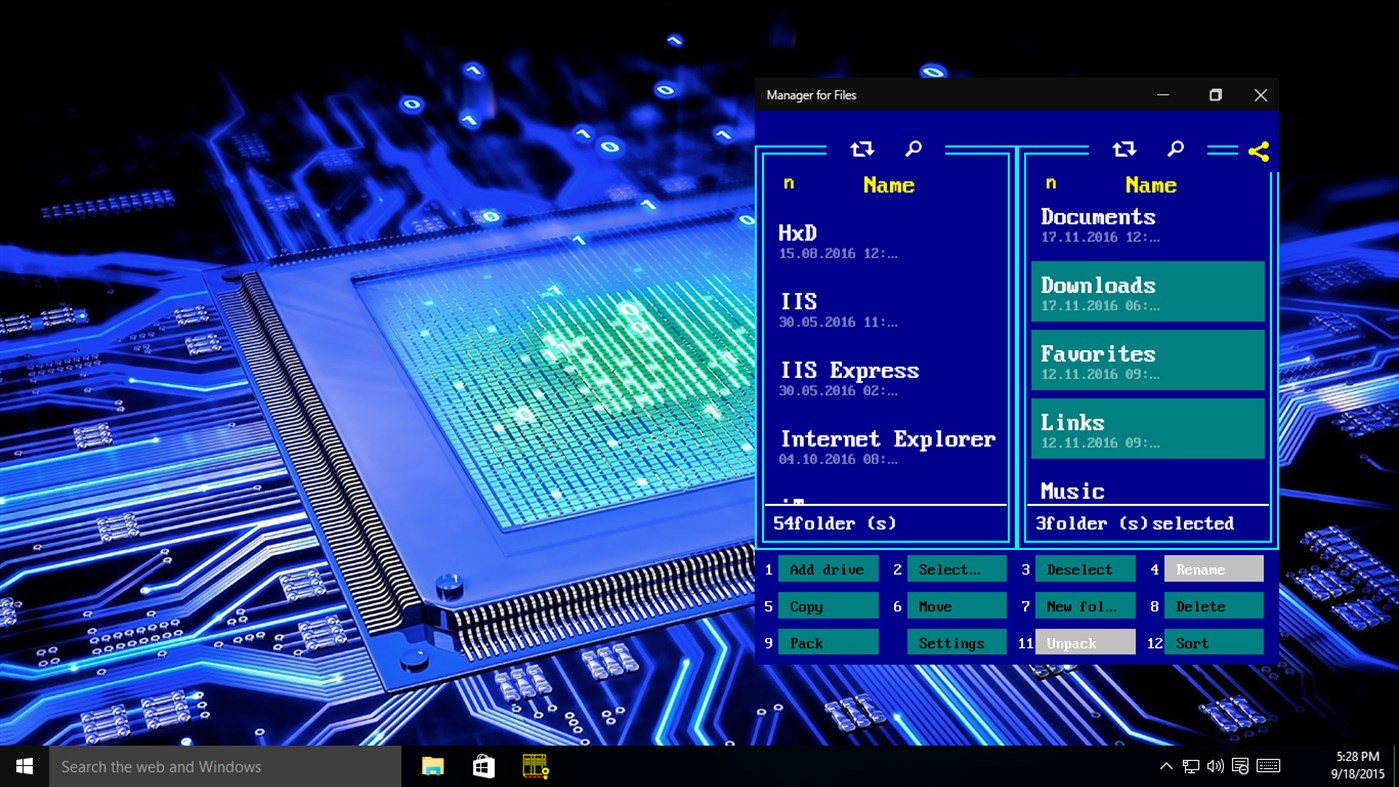The width and height of the screenshot is (1399, 787).
Task: Click the highlighted Downloads folder
Action: coord(1148,292)
